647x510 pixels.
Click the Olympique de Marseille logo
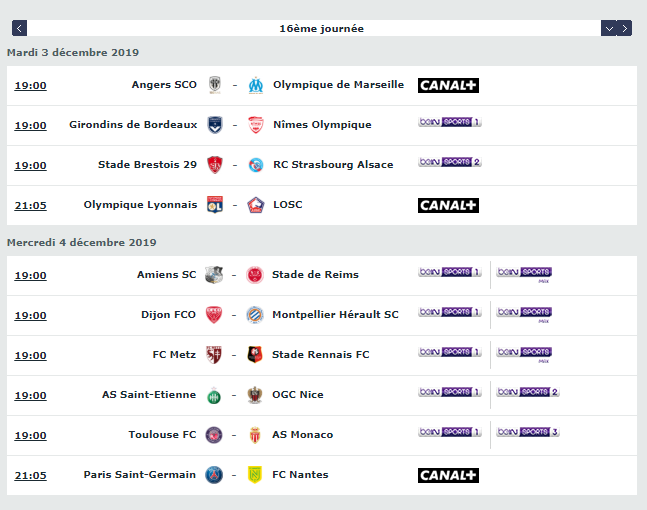pyautogui.click(x=255, y=85)
